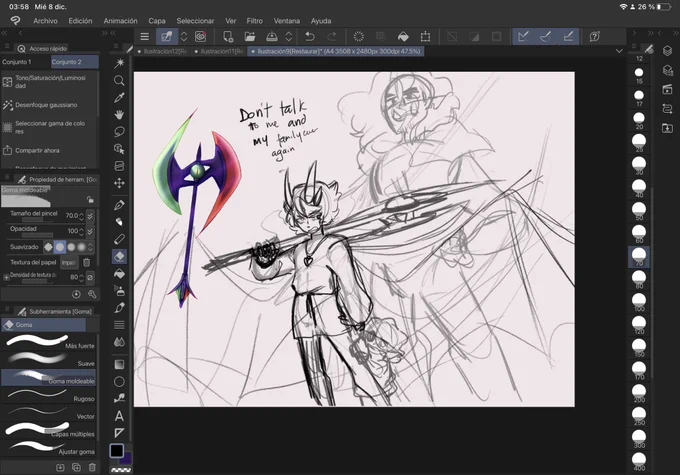680x475 pixels.
Task: Select the Pen nib tool
Action: tap(119, 205)
